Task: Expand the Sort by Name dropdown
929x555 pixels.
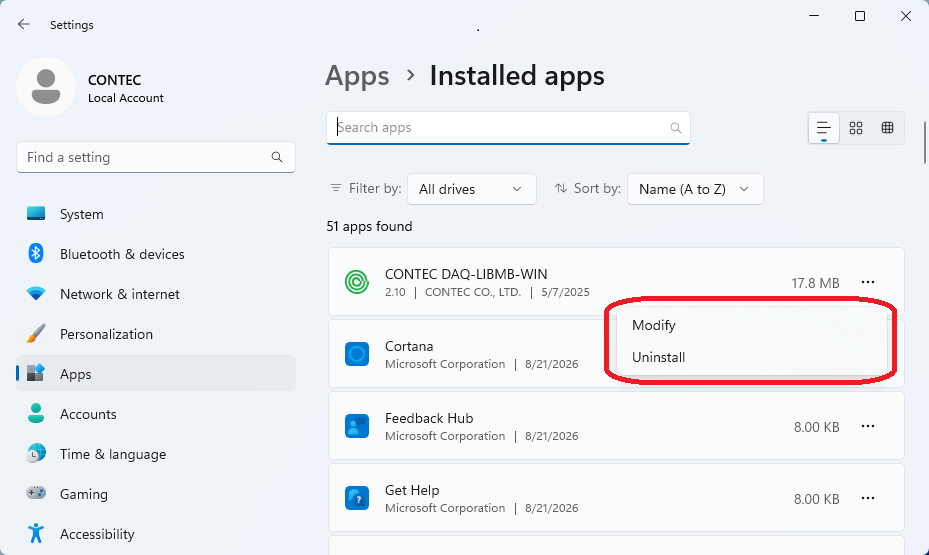Action: (x=695, y=189)
